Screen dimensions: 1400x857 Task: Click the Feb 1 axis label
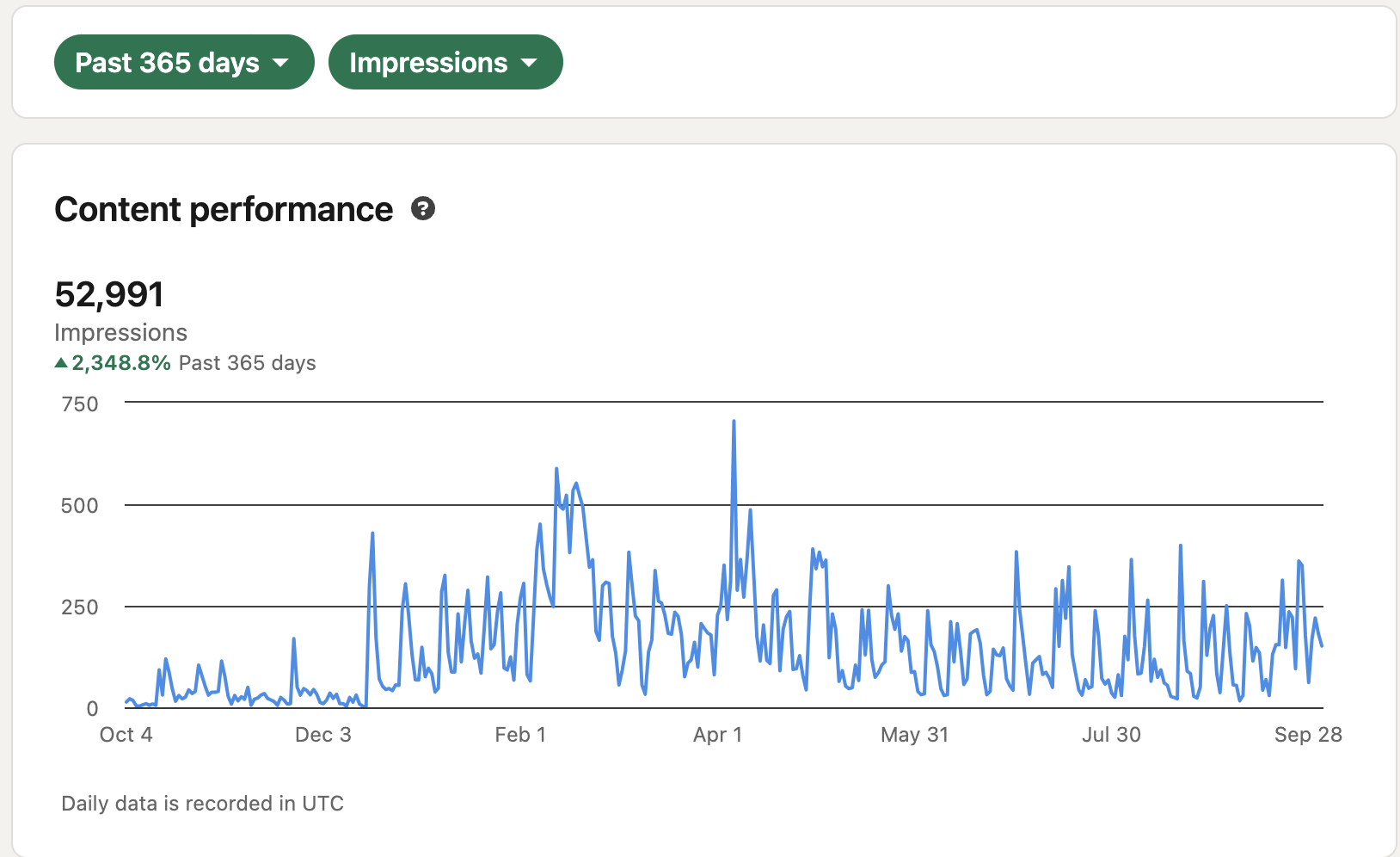pyautogui.click(x=520, y=735)
